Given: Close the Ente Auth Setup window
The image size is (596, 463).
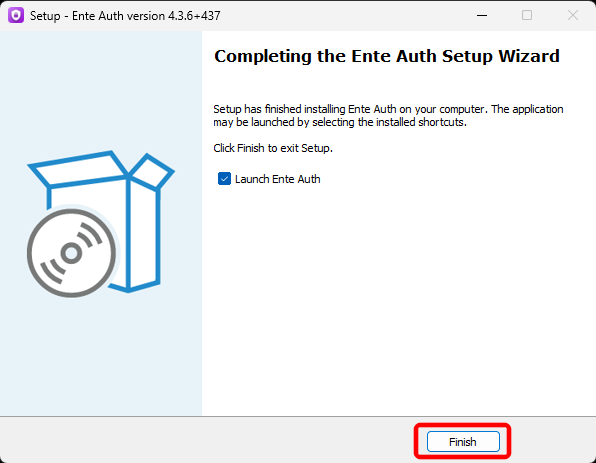Looking at the screenshot, I should 572,16.
